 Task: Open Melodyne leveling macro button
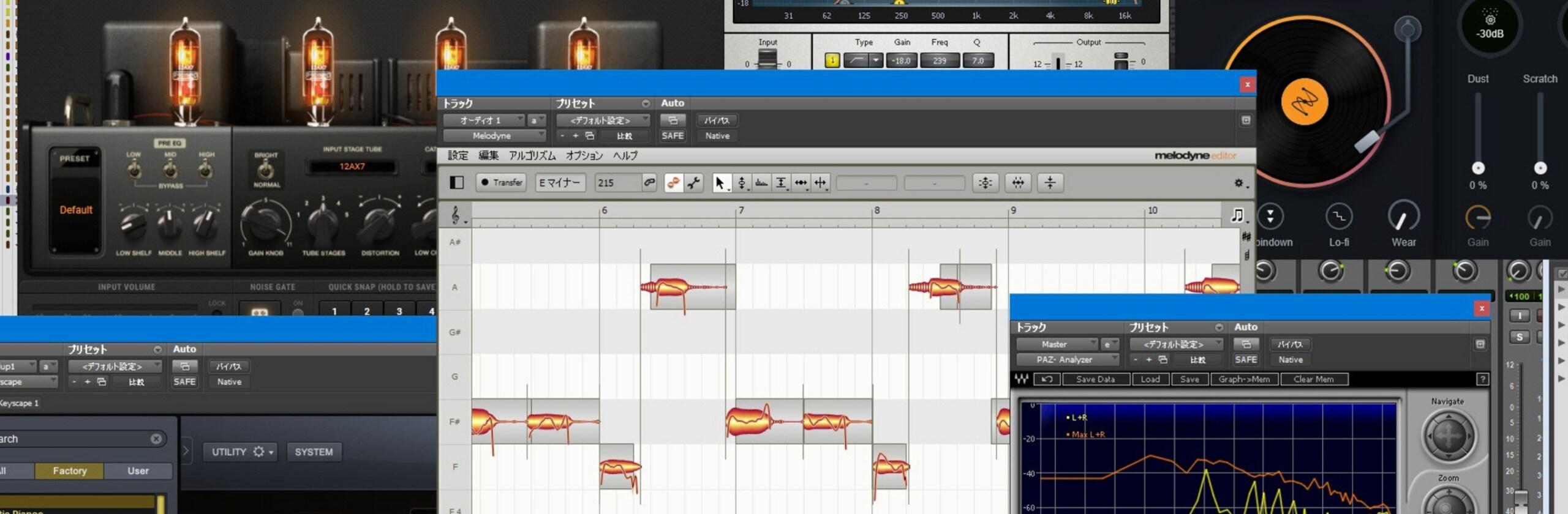coord(1050,183)
